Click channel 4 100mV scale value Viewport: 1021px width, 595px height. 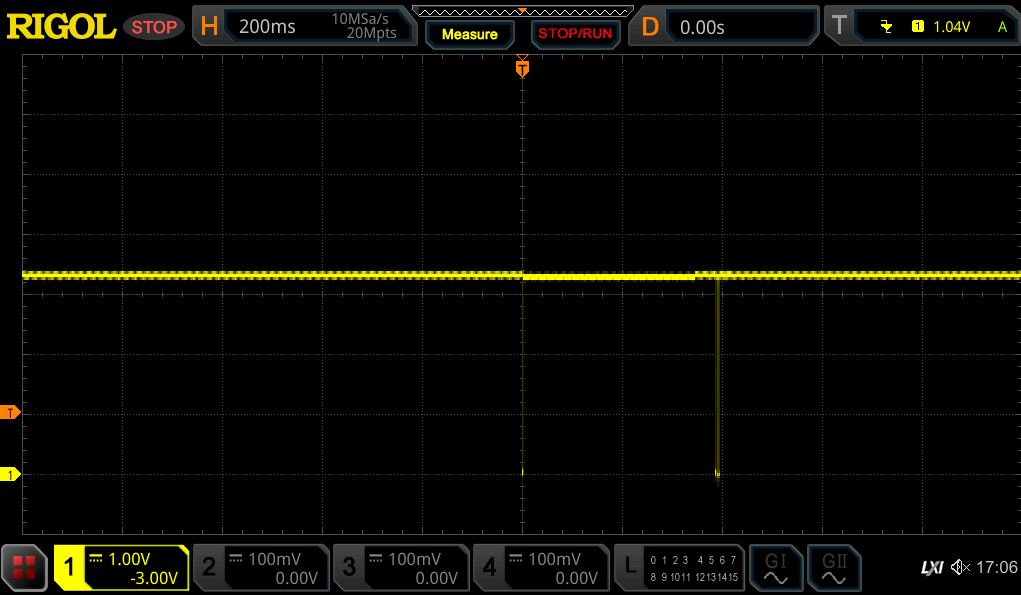tap(554, 559)
